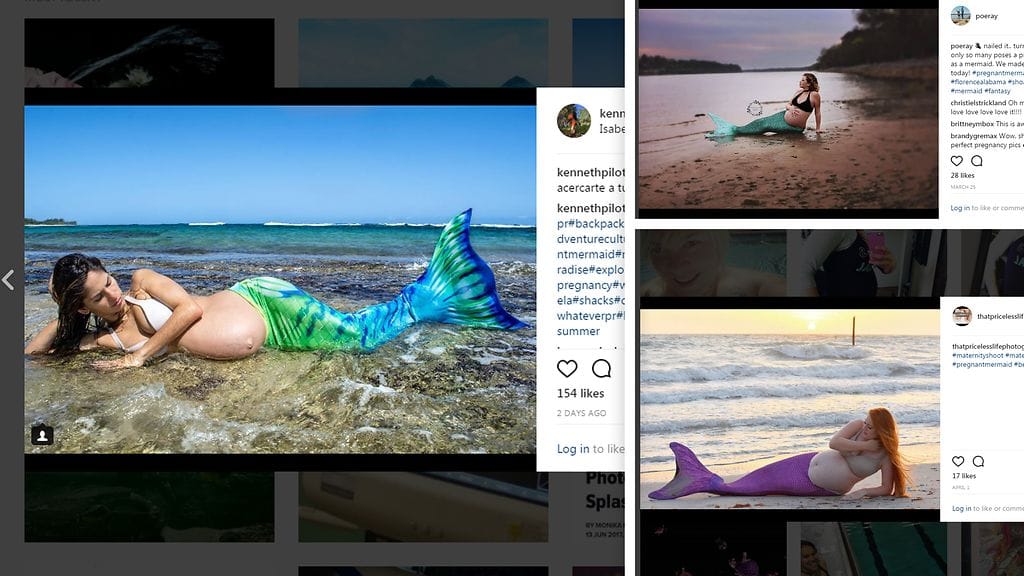
Task: Open kennethpilot's profile avatar
Action: click(573, 120)
